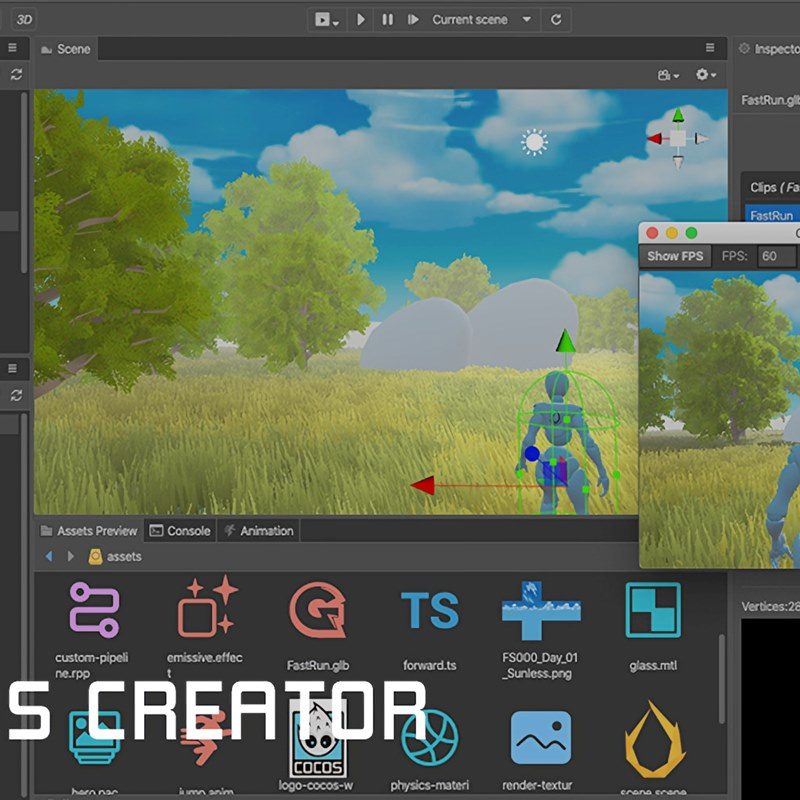Switch to the Animation tab
The width and height of the screenshot is (800, 800).
tap(258, 531)
